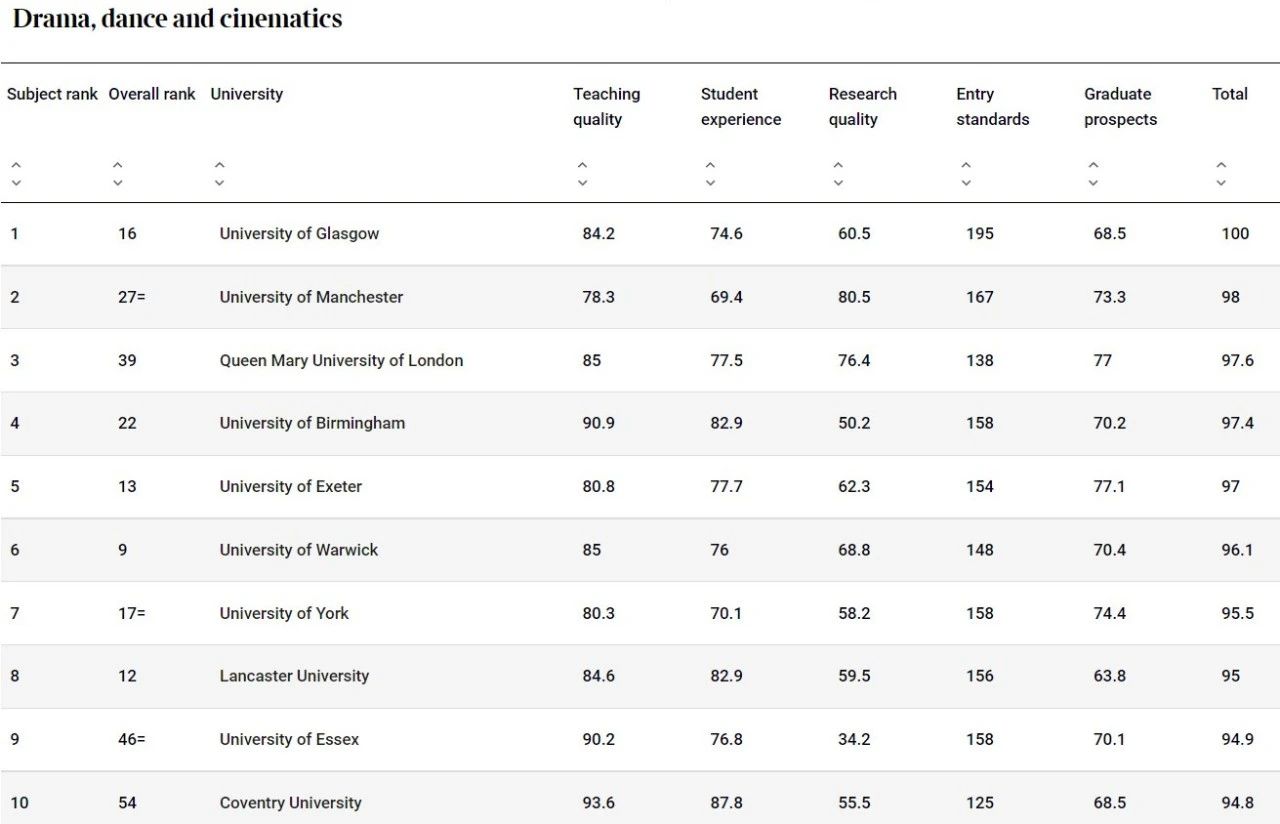The width and height of the screenshot is (1280, 824).
Task: Click Warwick's research quality 68.8
Action: pos(854,550)
